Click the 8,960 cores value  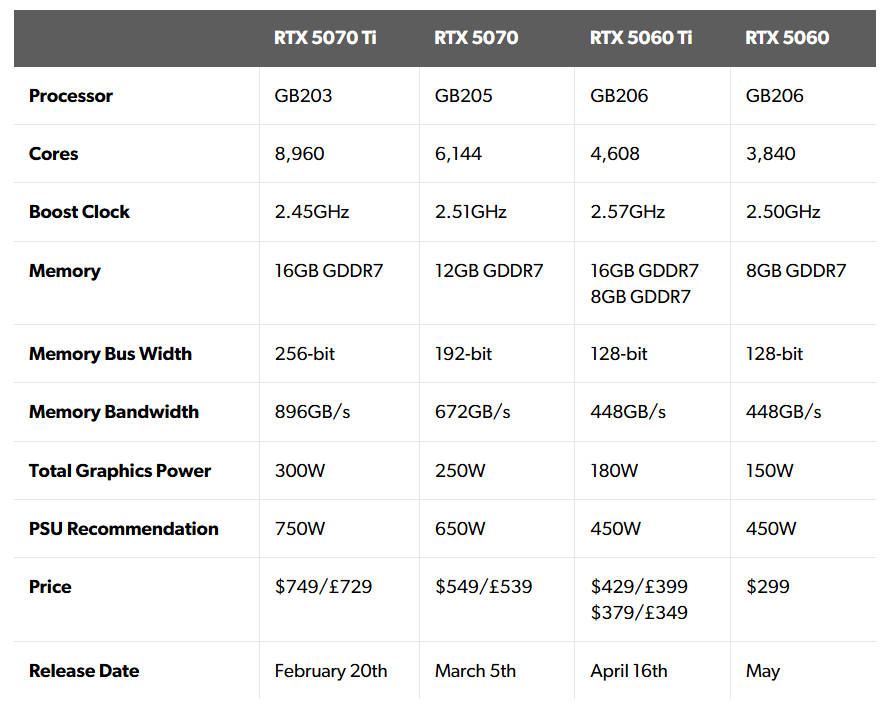[x=300, y=154]
